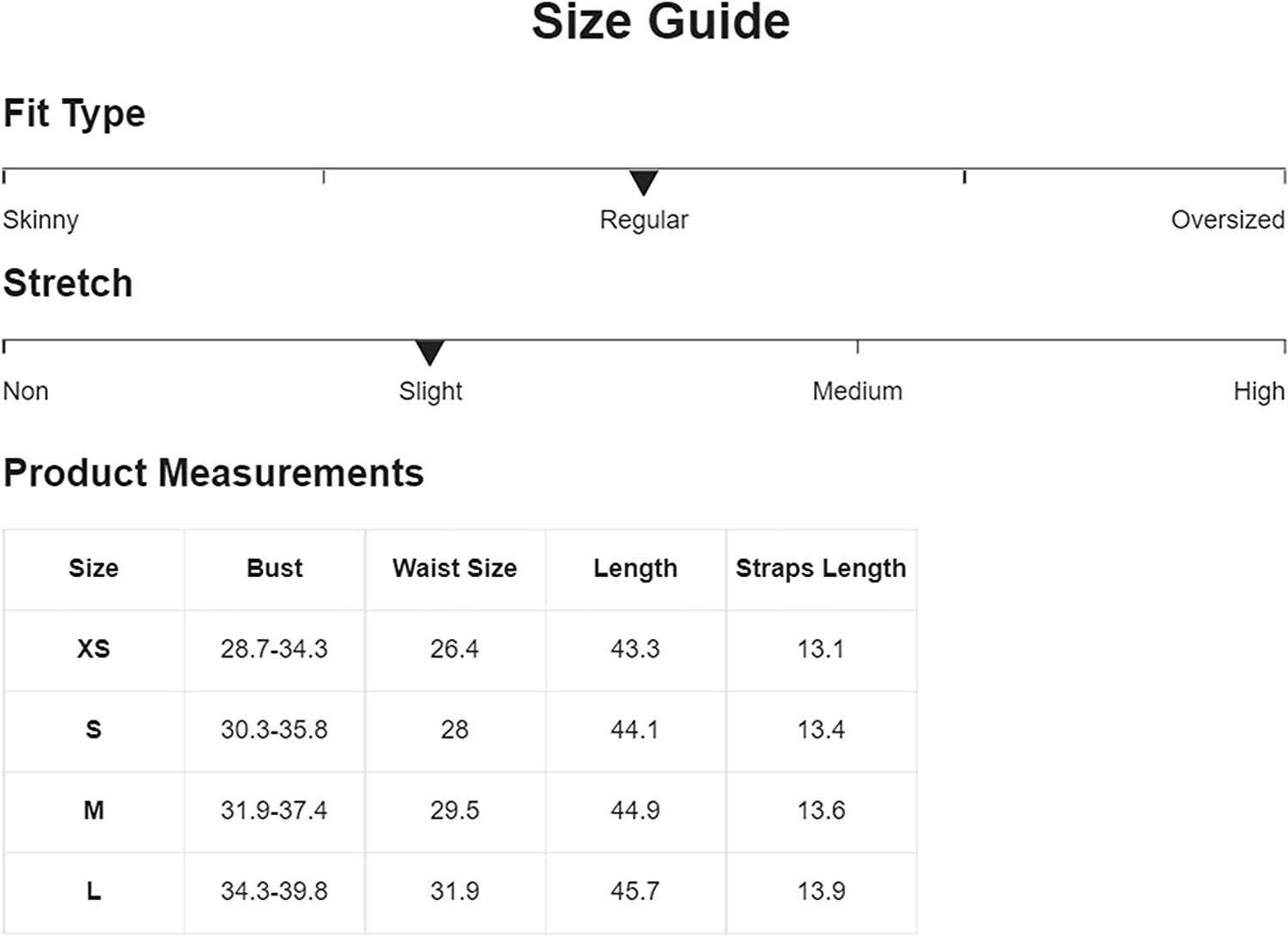Click the Waist Size column header
Screen dimensions: 1288x936
tap(454, 568)
